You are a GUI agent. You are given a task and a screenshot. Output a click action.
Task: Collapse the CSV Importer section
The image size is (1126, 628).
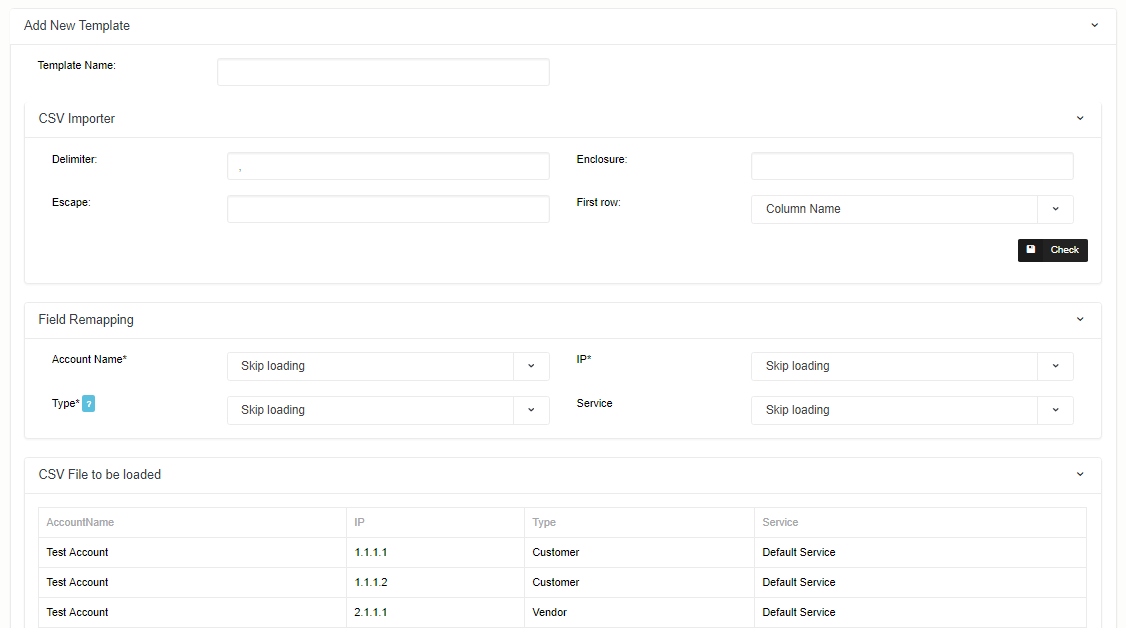pyautogui.click(x=1079, y=119)
